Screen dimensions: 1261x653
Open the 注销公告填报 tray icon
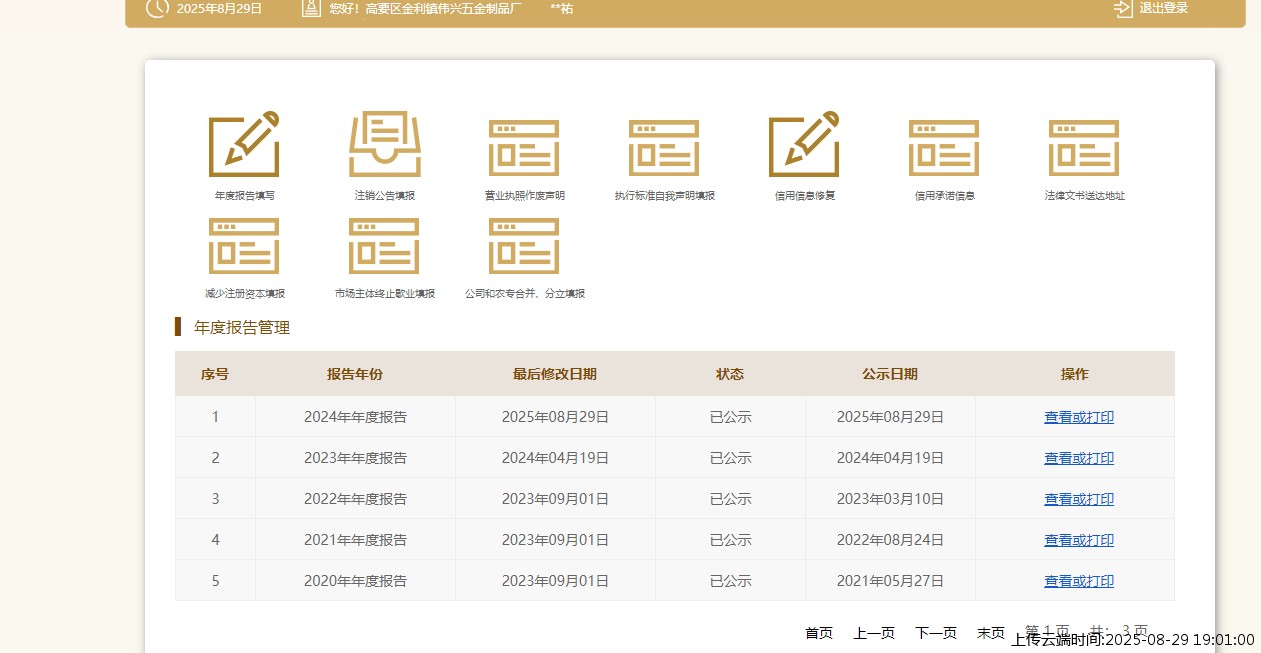[x=385, y=145]
